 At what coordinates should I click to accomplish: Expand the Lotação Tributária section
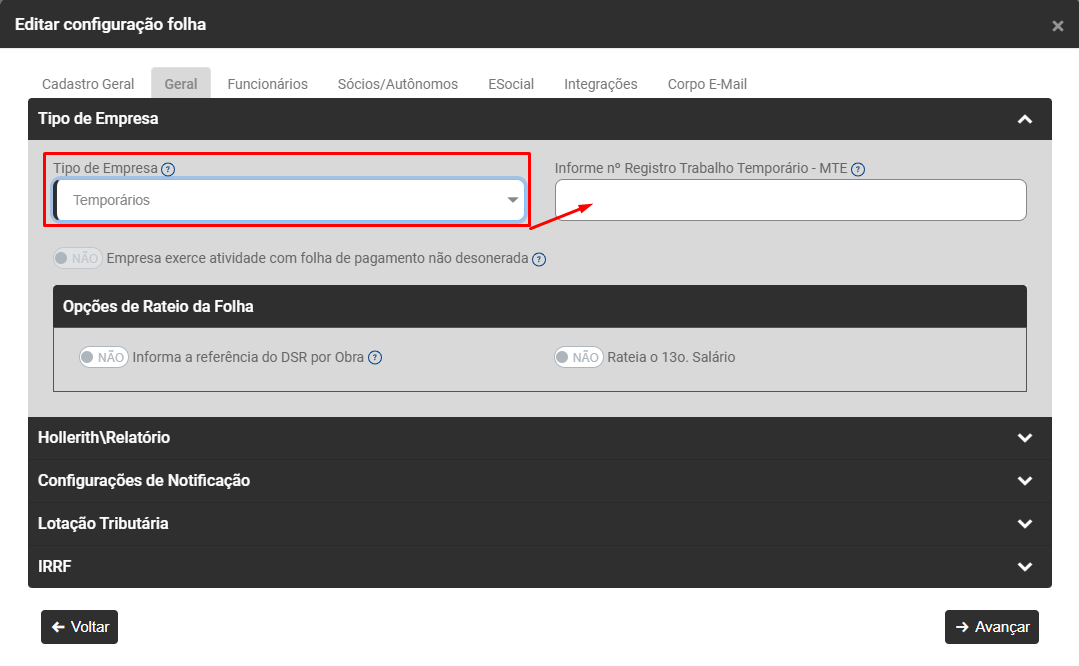click(x=1024, y=524)
